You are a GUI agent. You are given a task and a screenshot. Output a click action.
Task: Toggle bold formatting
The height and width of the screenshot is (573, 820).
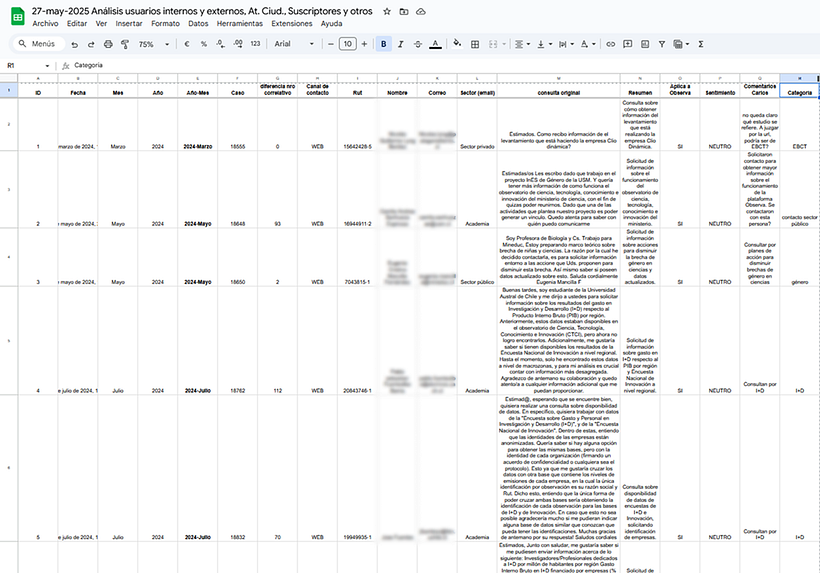pyautogui.click(x=384, y=44)
